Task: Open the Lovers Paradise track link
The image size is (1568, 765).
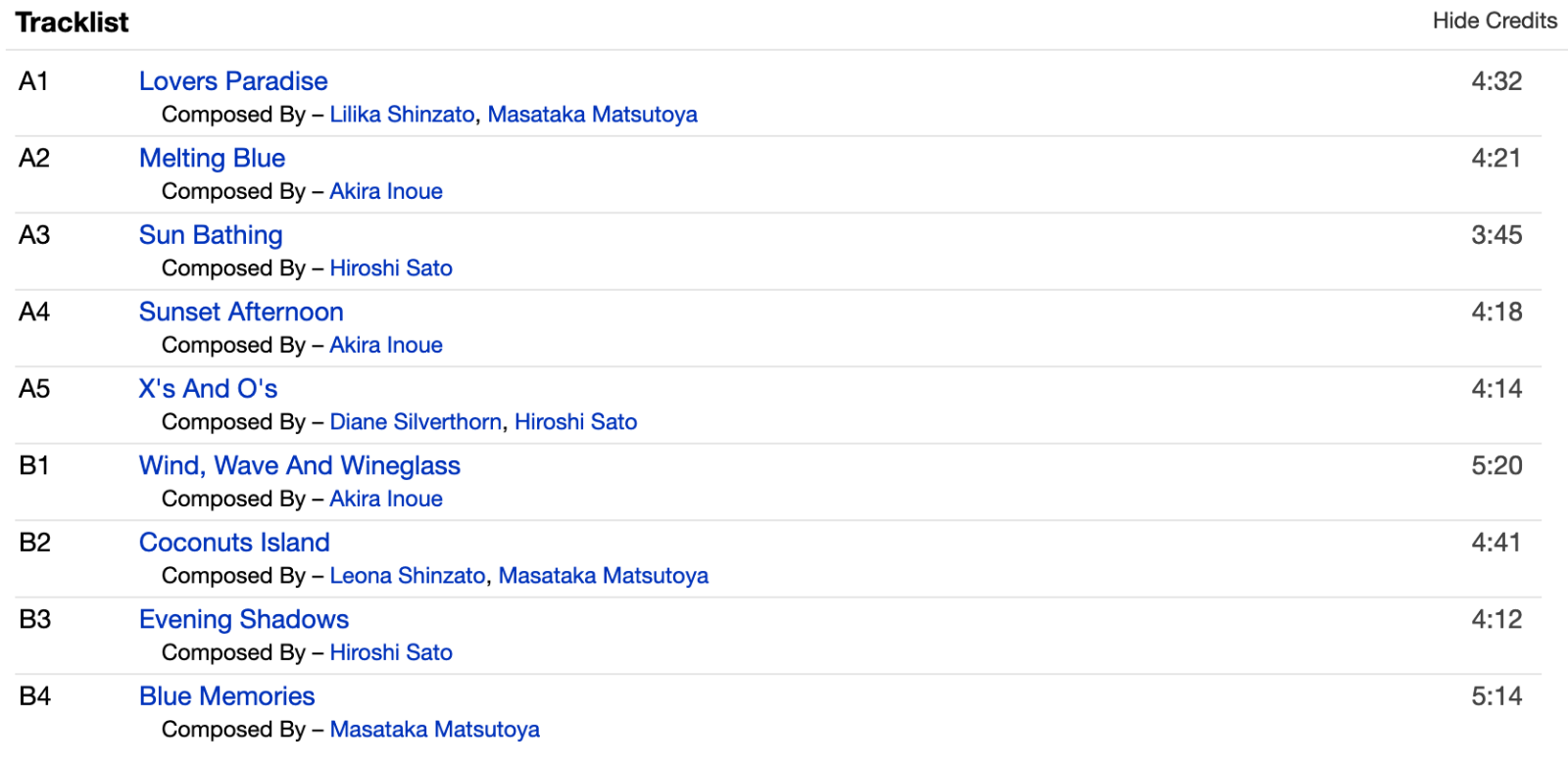Action: pos(233,81)
